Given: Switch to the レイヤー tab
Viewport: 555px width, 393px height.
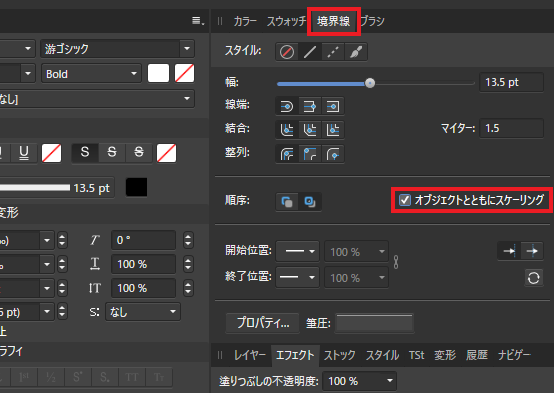Looking at the screenshot, I should click(x=250, y=355).
